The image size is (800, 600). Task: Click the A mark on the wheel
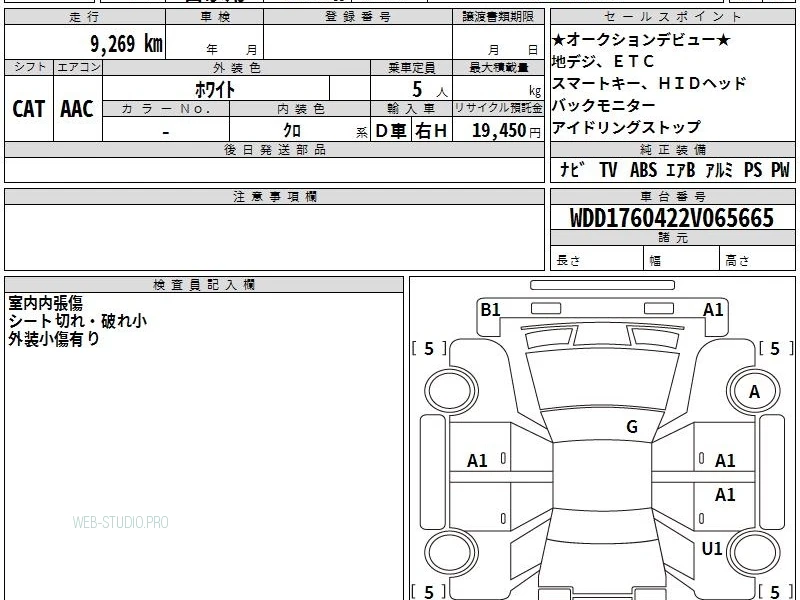[x=754, y=392]
